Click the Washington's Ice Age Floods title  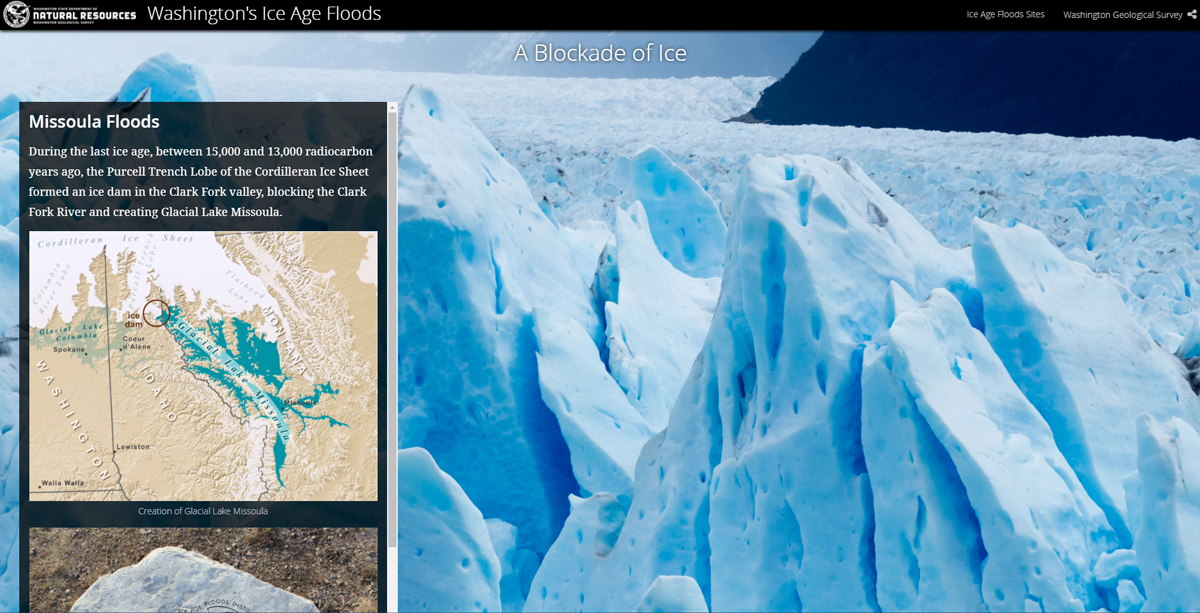click(264, 14)
